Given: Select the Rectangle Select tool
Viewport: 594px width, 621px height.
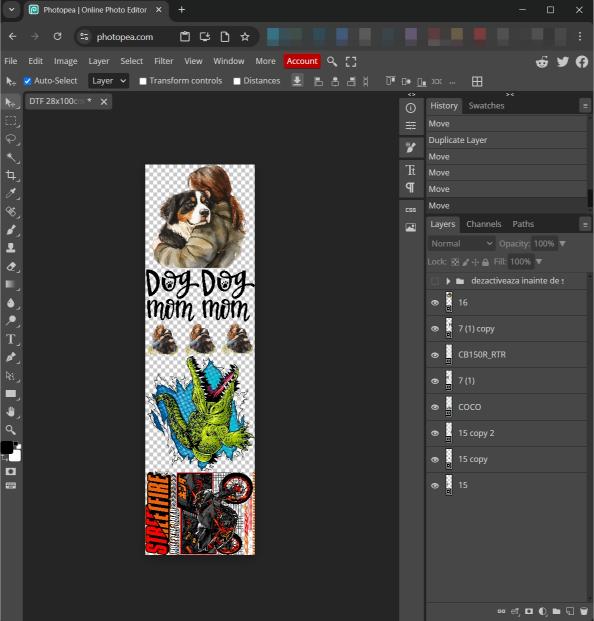Looking at the screenshot, I should 11,121.
